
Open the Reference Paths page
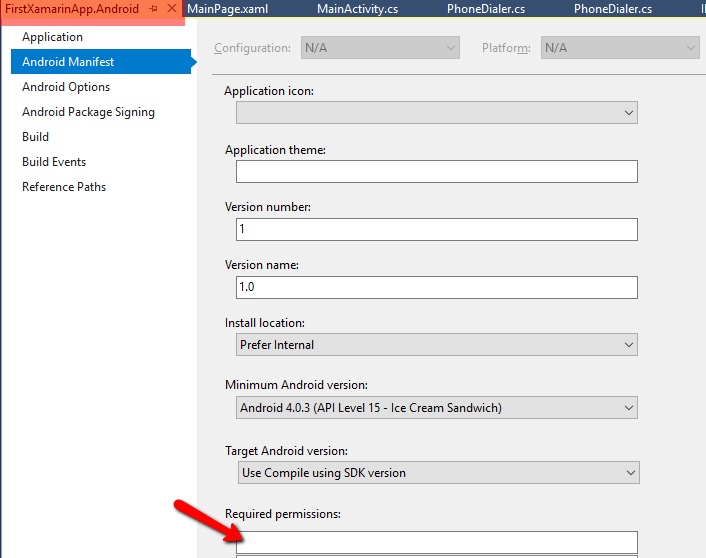pyautogui.click(x=64, y=187)
